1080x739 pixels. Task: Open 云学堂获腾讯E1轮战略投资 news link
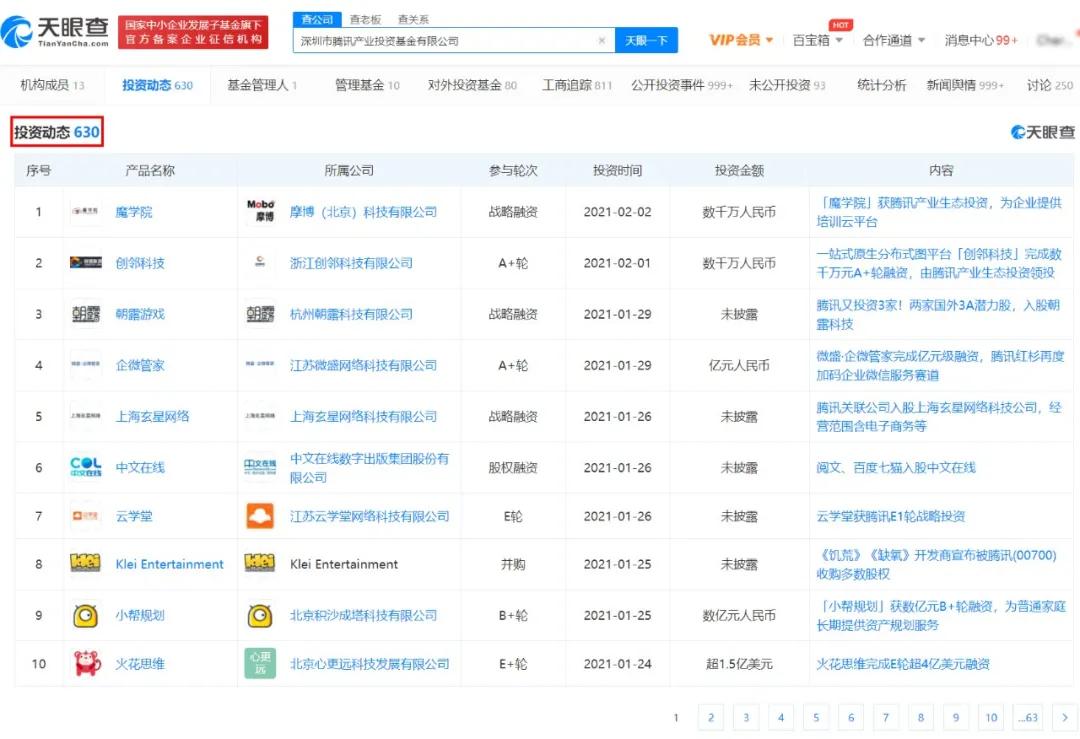pos(891,516)
